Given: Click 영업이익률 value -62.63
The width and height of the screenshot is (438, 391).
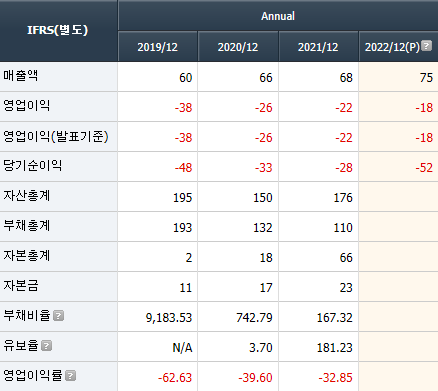Looking at the screenshot, I should tap(175, 378).
